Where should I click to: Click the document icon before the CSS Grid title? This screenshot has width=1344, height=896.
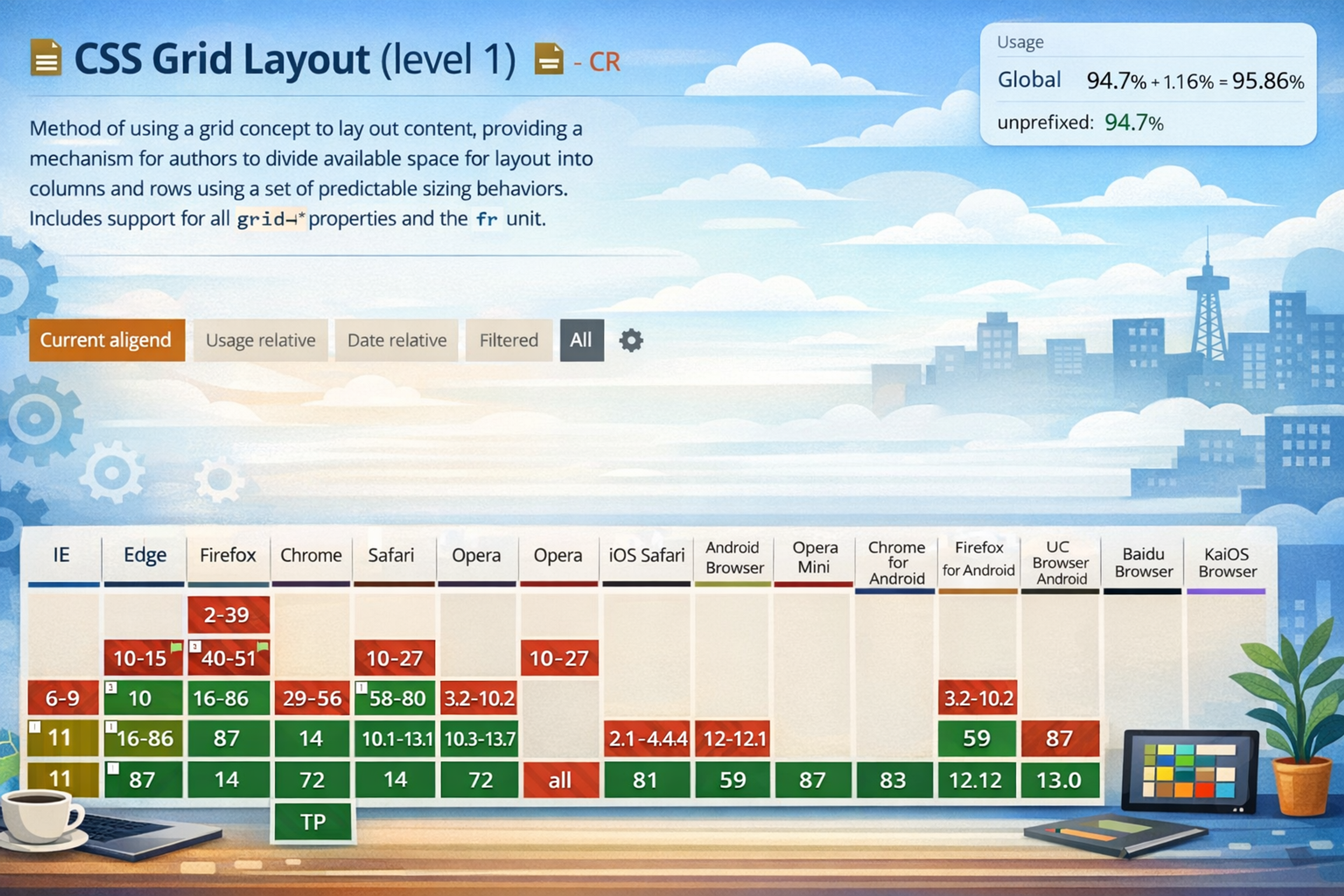click(x=46, y=57)
